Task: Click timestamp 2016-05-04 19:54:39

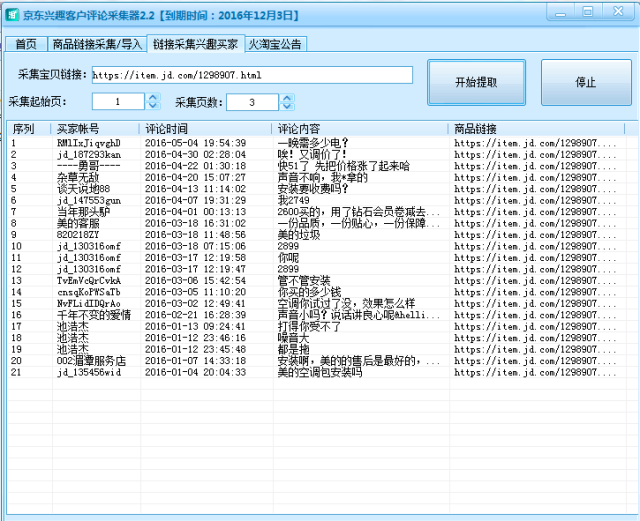Action: (196, 143)
